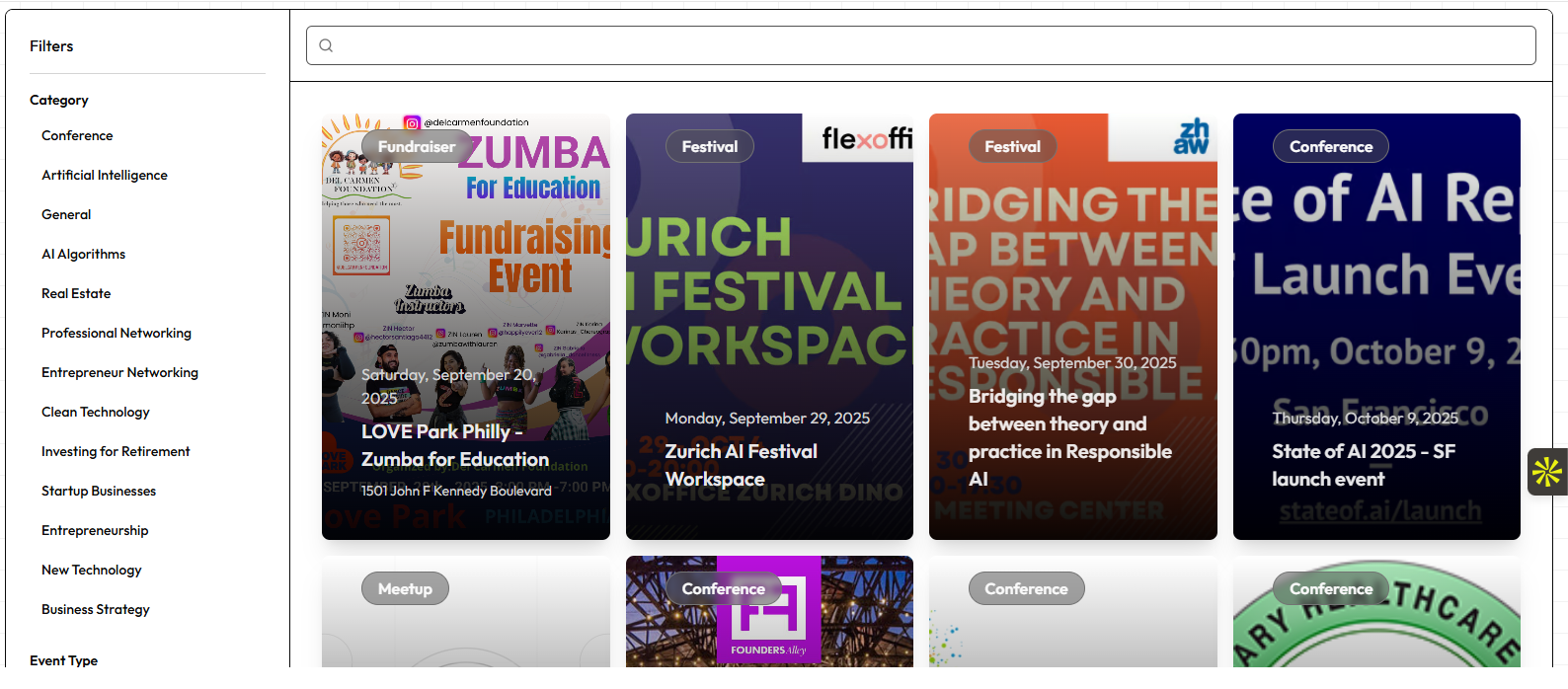1568x689 pixels.
Task: Choose Entrepreneur Networking category
Action: pos(119,373)
